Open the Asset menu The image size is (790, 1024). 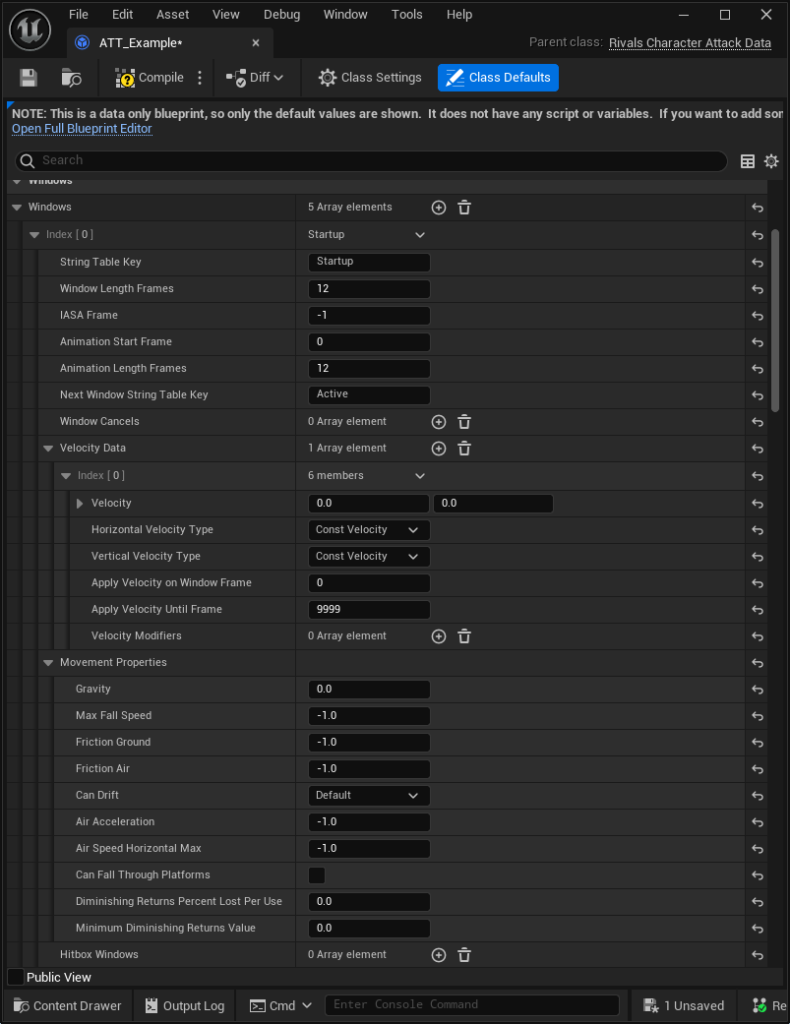pyautogui.click(x=172, y=14)
